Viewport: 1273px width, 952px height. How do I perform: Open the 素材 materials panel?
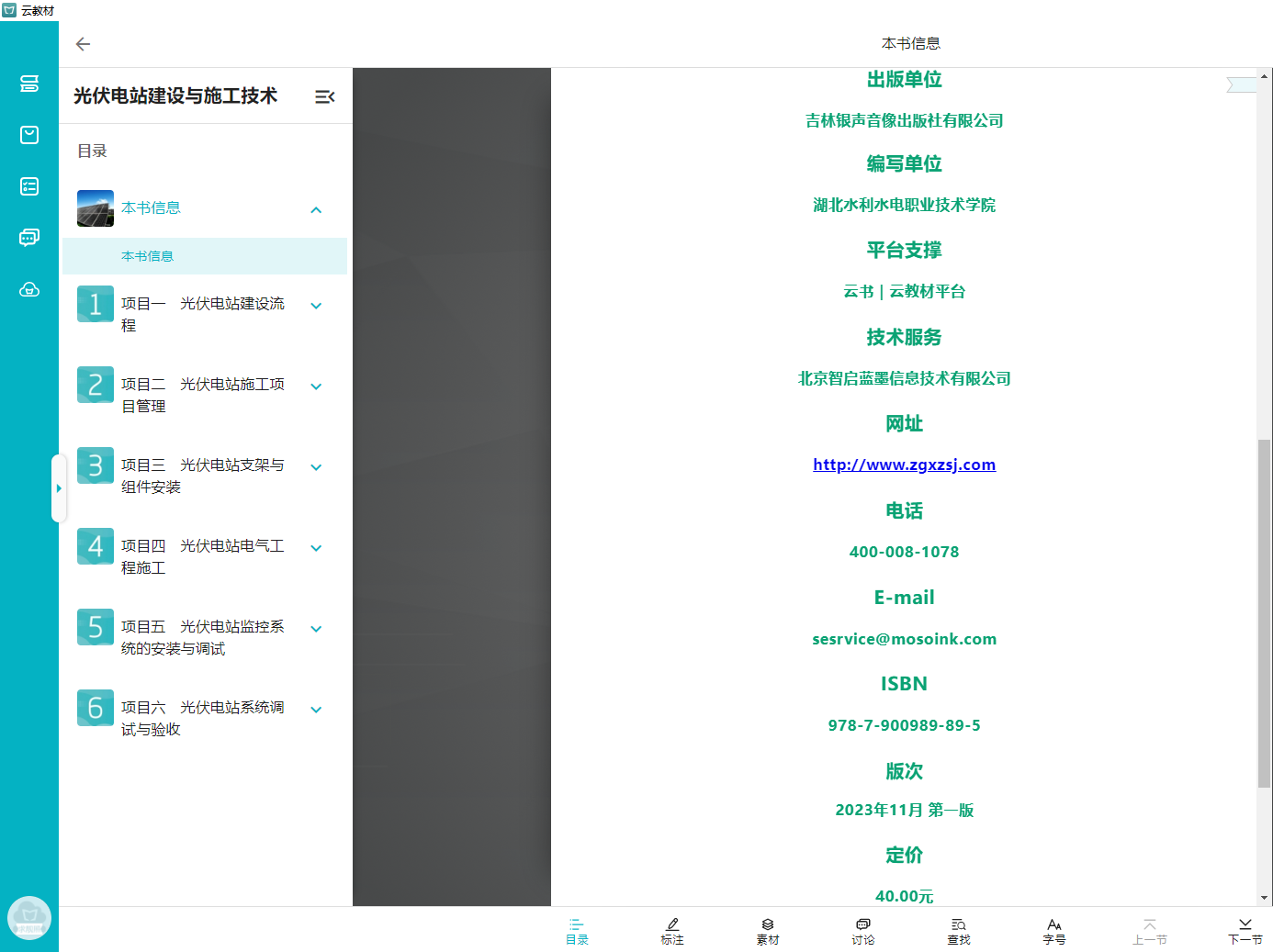point(768,931)
